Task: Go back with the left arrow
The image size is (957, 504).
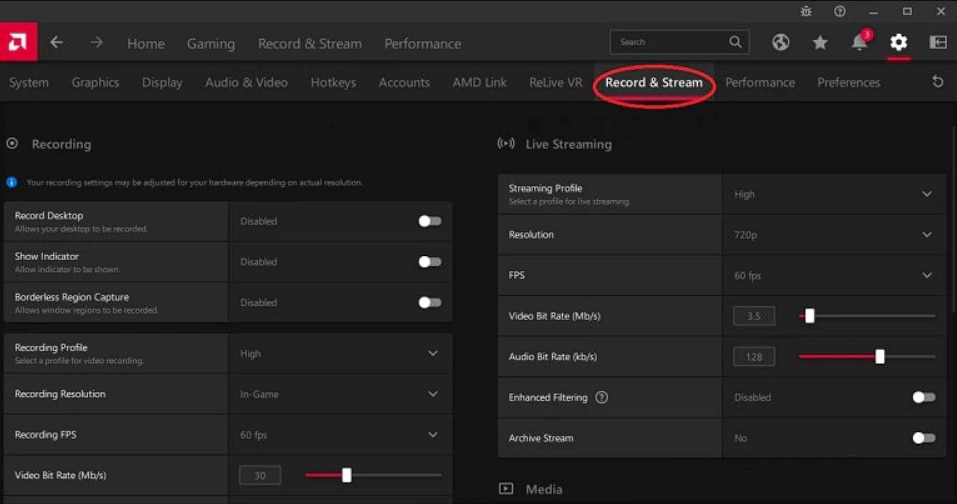Action: point(57,43)
